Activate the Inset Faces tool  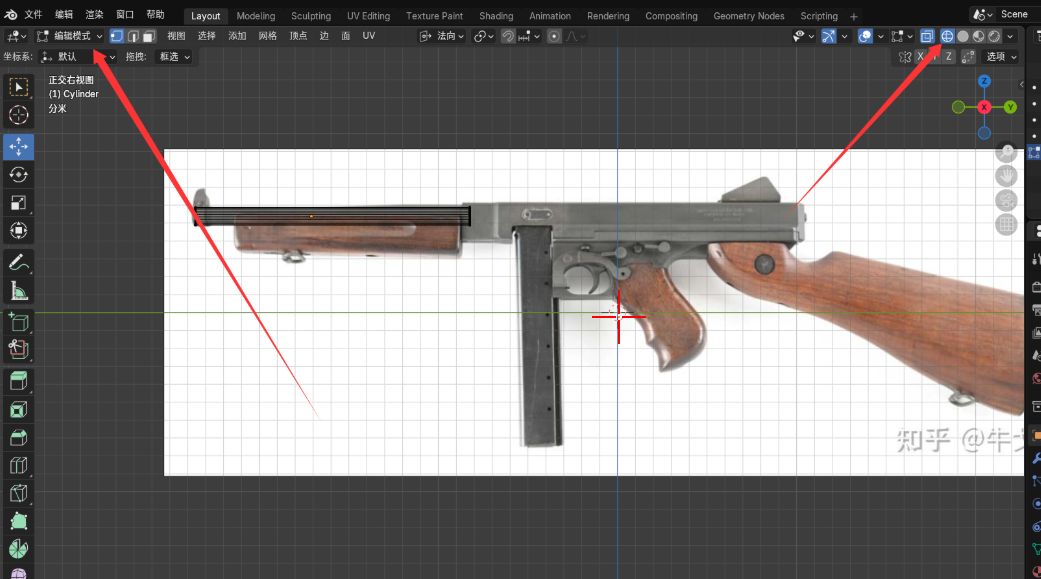click(x=18, y=409)
